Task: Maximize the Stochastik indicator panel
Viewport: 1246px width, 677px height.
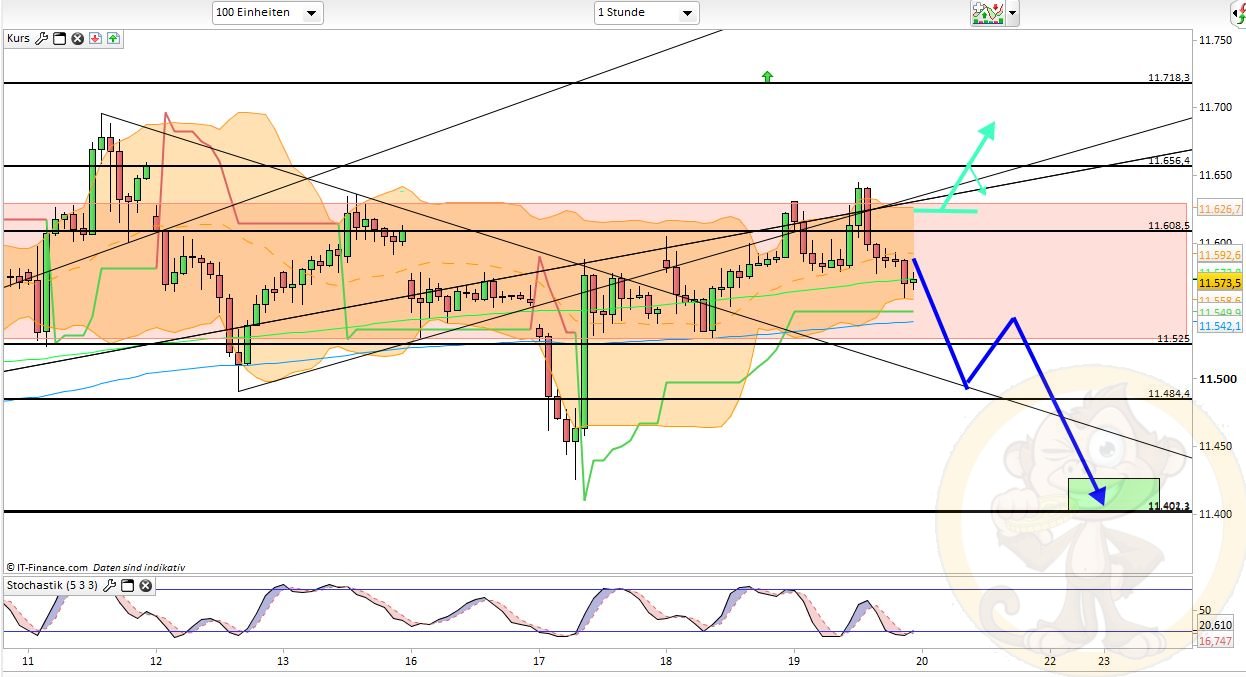Action: click(x=127, y=585)
